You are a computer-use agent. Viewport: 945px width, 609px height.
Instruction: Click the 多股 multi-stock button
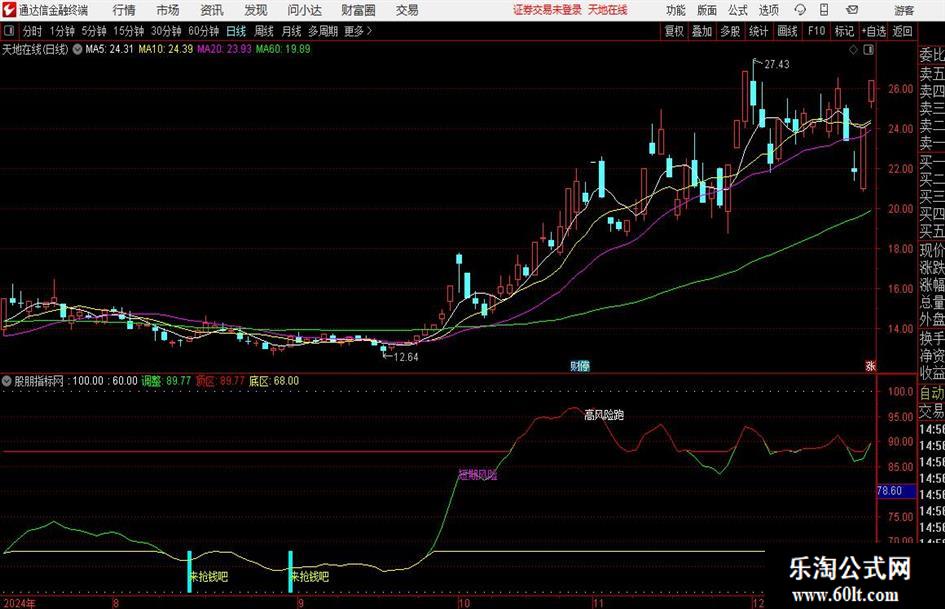[x=729, y=31]
